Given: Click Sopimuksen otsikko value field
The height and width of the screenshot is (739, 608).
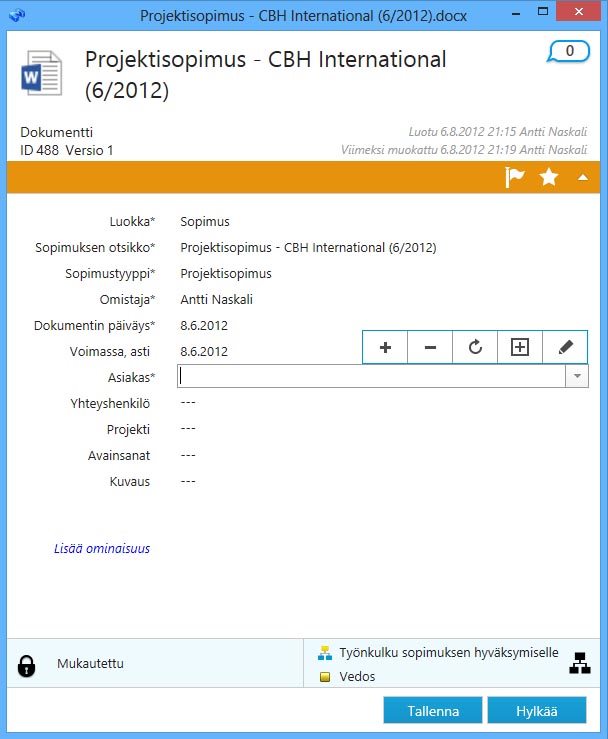Looking at the screenshot, I should coord(308,247).
